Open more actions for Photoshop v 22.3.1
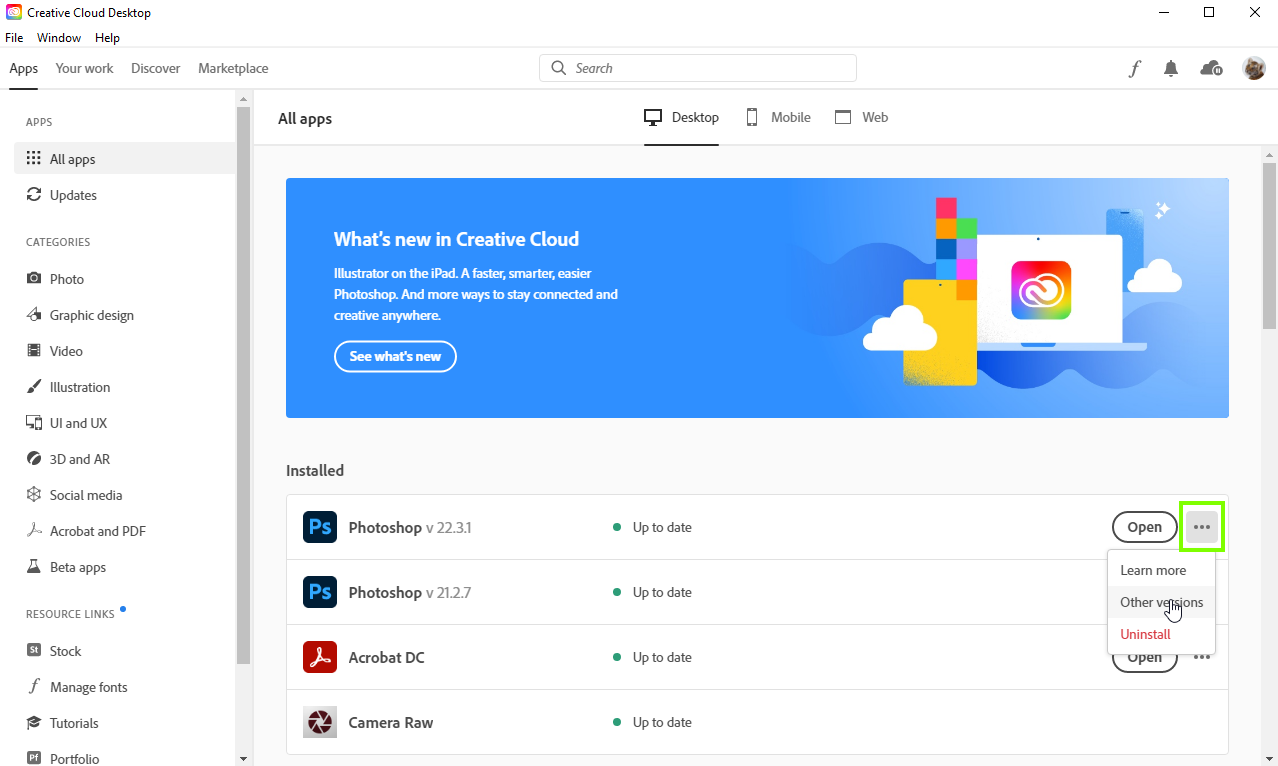1278x766 pixels. pyautogui.click(x=1202, y=527)
